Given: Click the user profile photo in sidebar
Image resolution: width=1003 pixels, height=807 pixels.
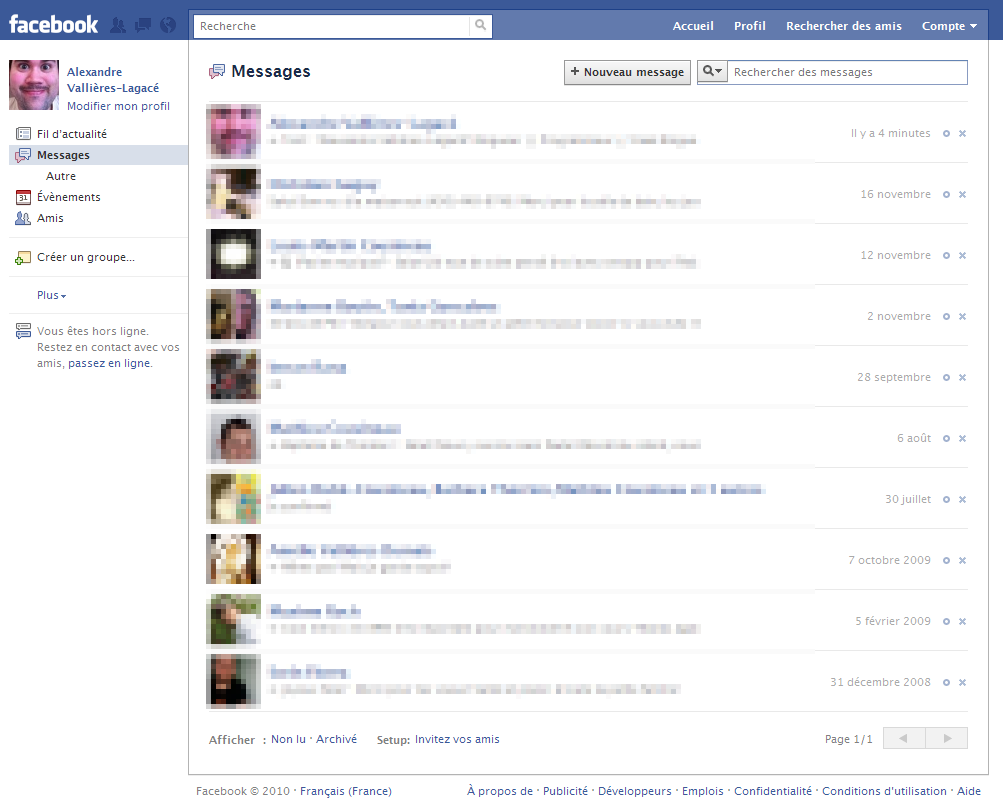Looking at the screenshot, I should [34, 85].
